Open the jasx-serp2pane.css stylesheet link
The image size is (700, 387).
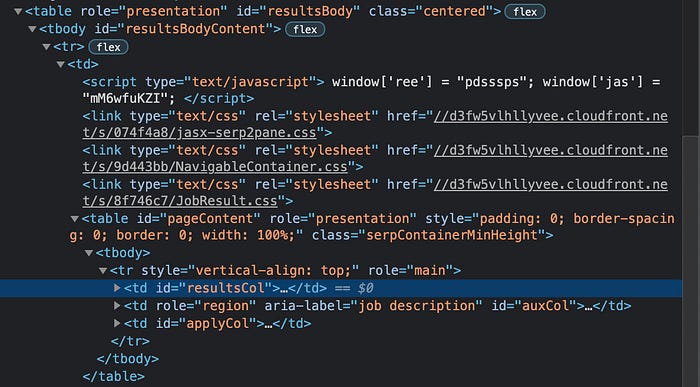(x=375, y=125)
